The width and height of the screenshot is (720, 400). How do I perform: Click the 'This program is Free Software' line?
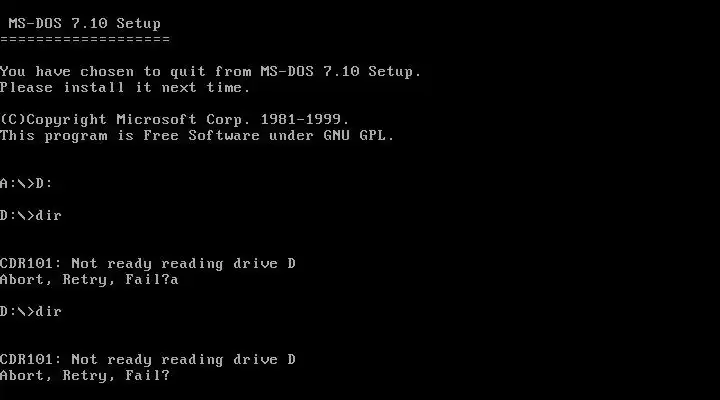(x=197, y=136)
